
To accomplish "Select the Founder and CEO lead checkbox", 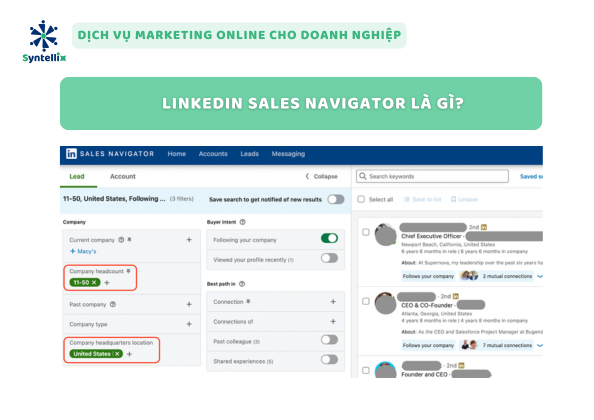I will (366, 370).
